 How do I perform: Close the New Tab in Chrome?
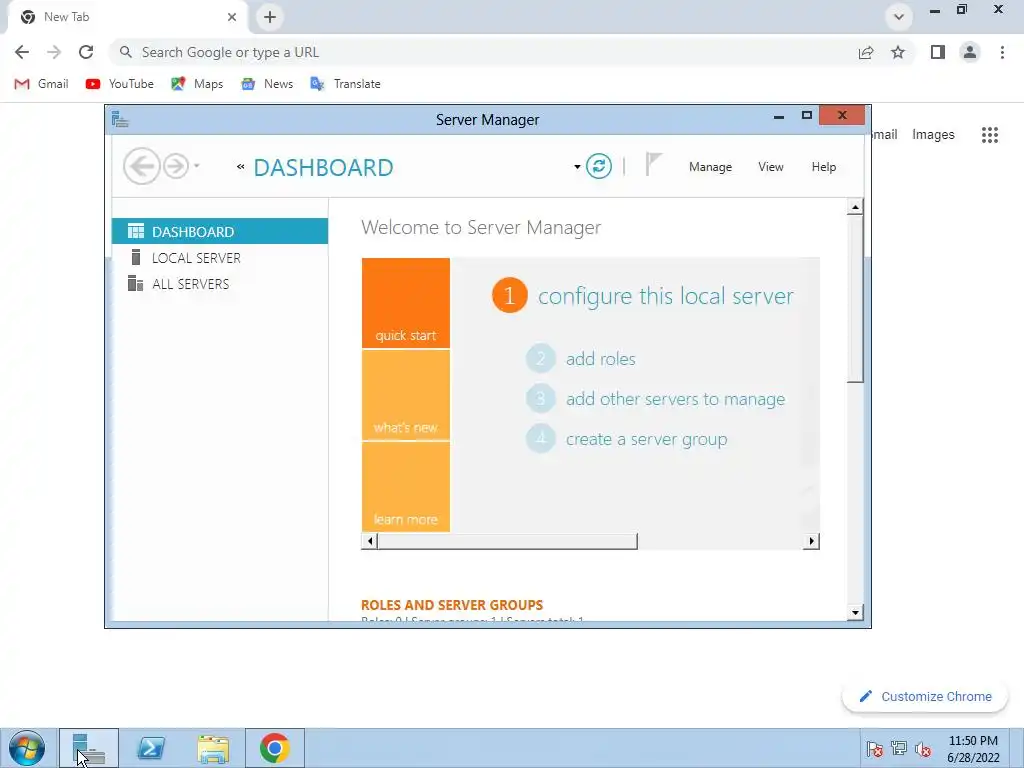click(x=232, y=17)
